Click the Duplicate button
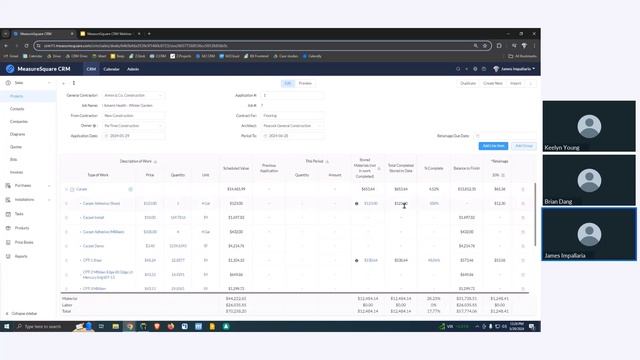This screenshot has height=360, width=640. point(468,83)
